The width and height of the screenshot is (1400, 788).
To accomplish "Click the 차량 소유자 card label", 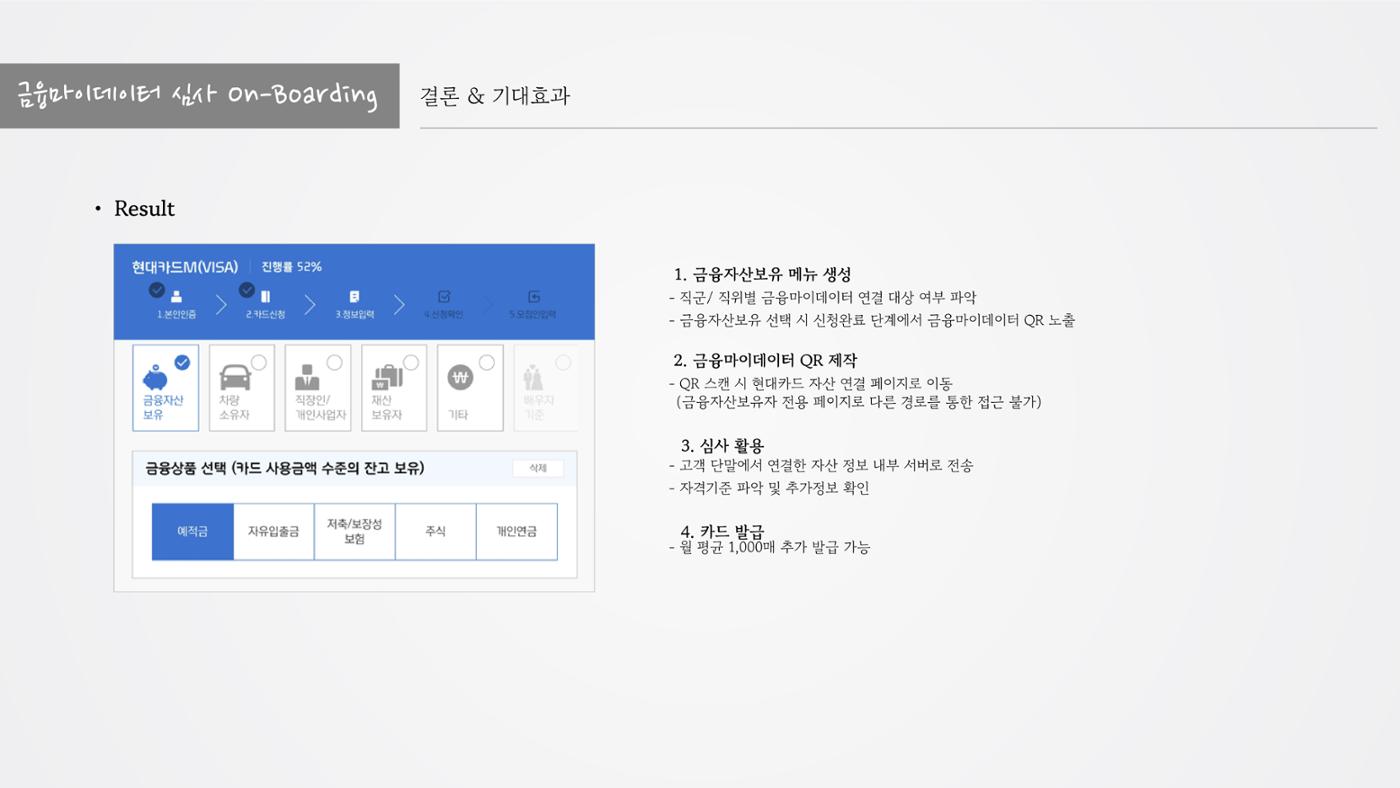I will pyautogui.click(x=234, y=407).
